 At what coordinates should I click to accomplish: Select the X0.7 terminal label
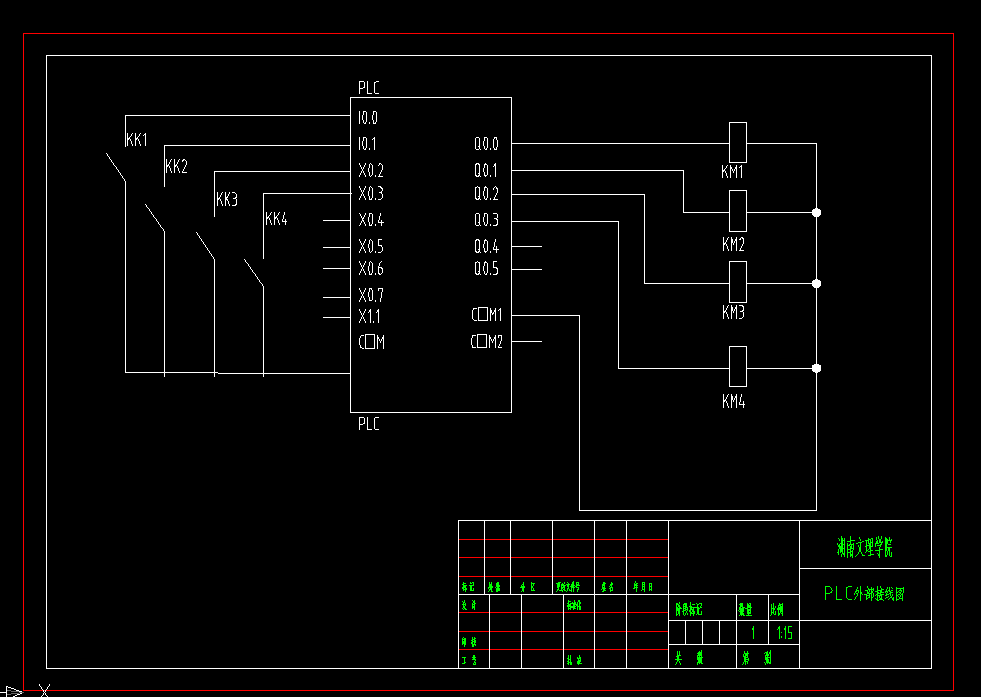pos(371,295)
